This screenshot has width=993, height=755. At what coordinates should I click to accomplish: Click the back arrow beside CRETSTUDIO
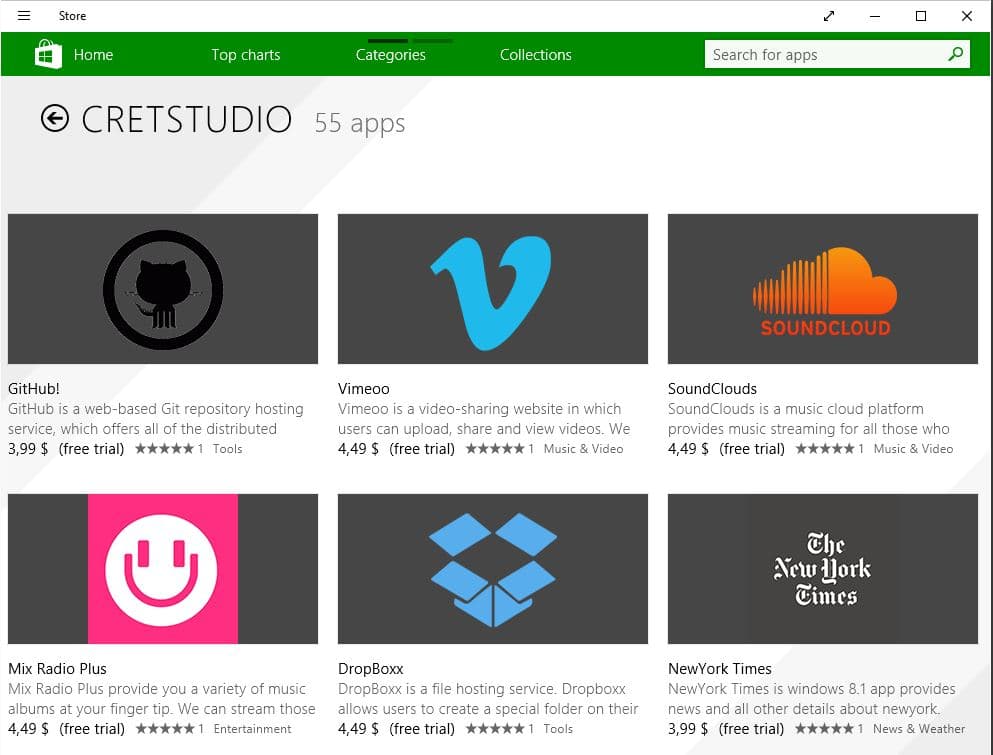click(55, 119)
